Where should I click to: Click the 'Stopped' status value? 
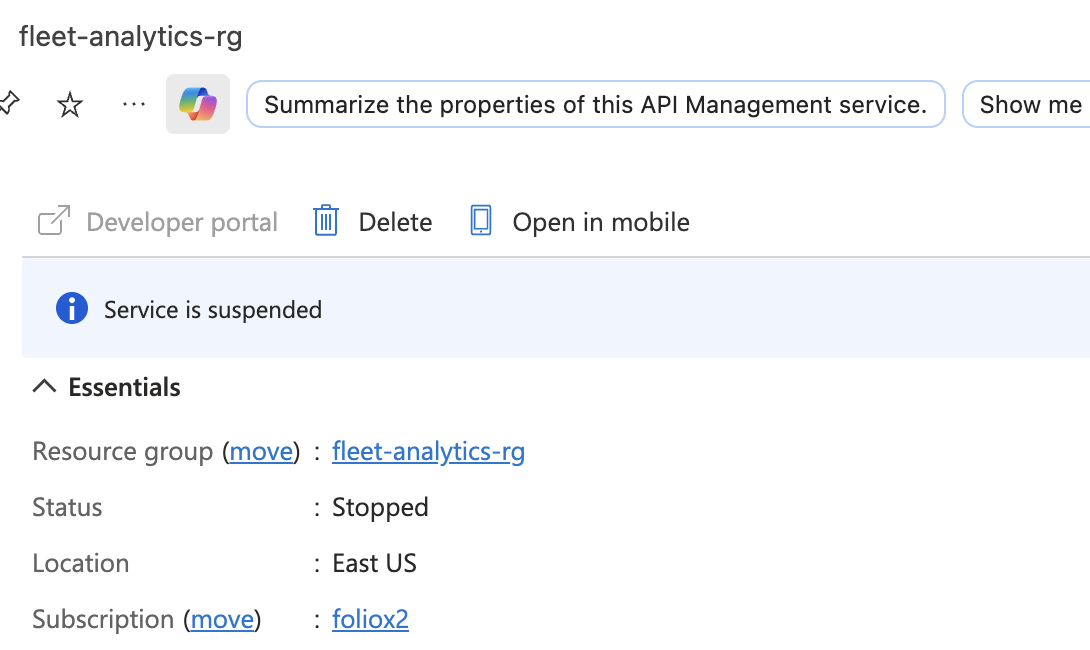pyautogui.click(x=380, y=507)
